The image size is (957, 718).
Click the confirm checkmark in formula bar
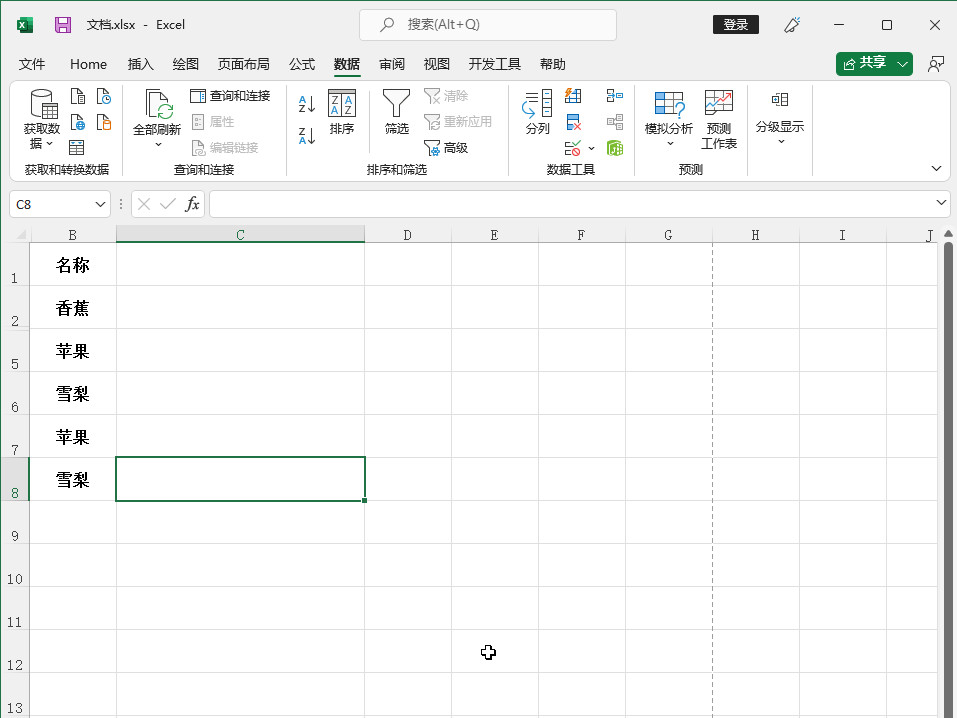[x=168, y=204]
